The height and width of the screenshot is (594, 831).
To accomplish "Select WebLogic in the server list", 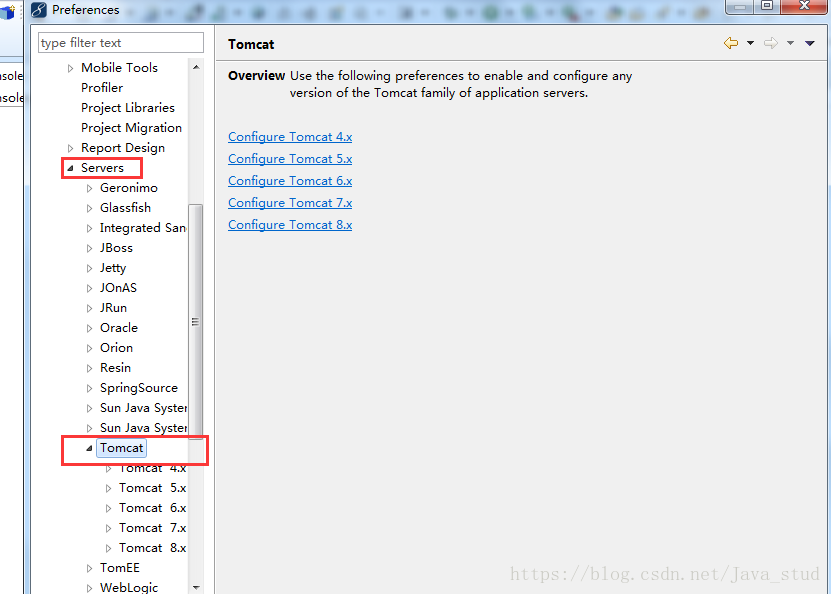I will pos(129,587).
